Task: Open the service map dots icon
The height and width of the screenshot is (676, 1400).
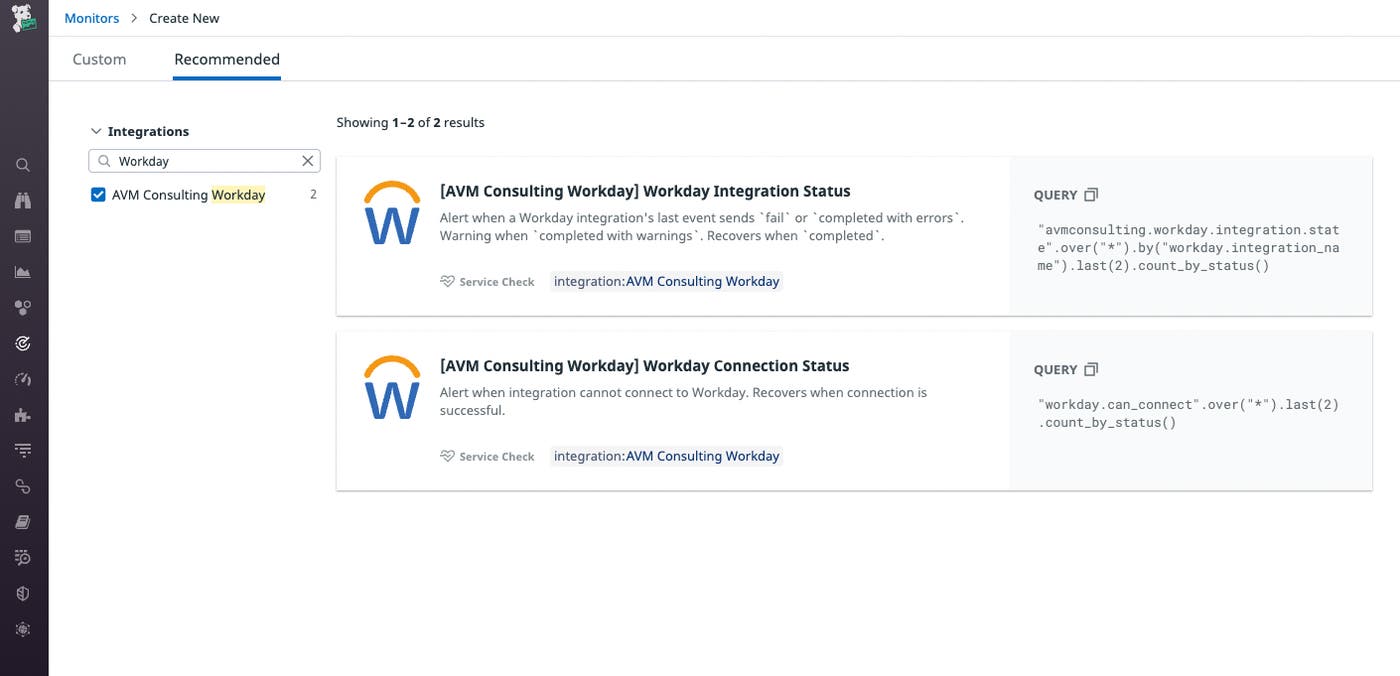Action: (23, 307)
